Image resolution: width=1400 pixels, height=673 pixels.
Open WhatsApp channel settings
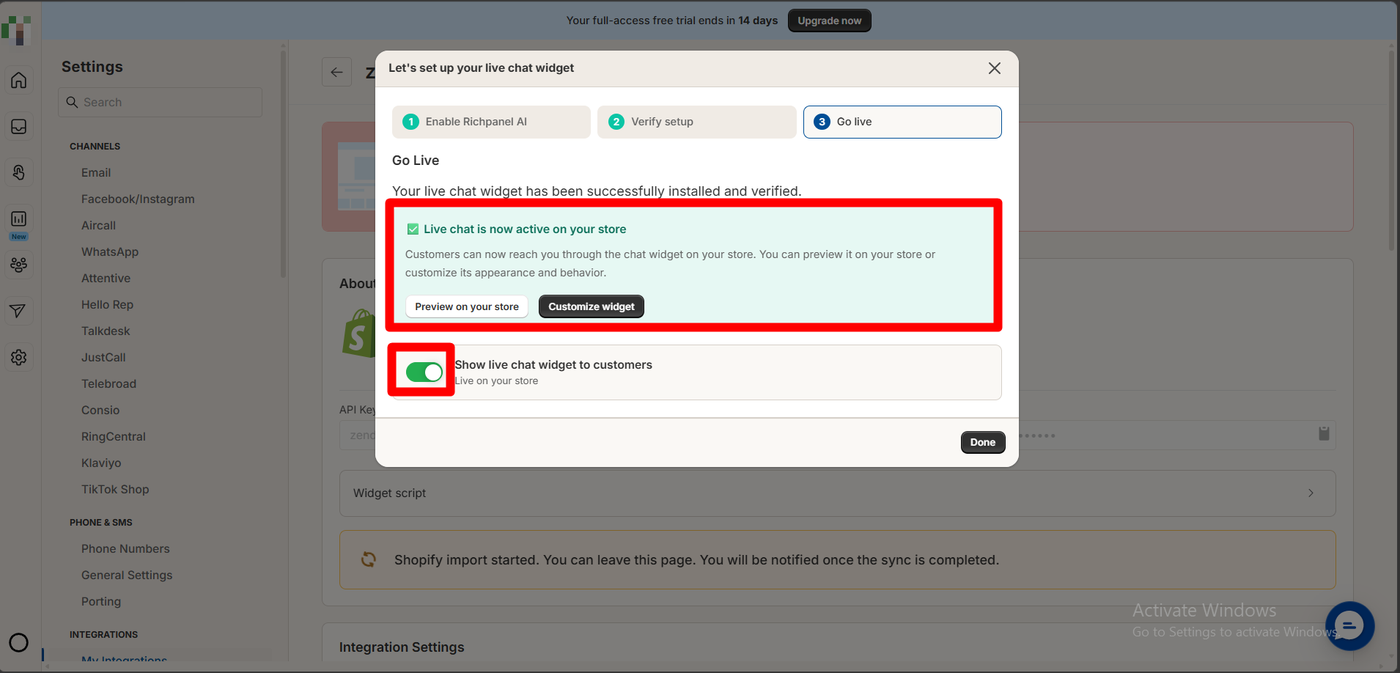[110, 252]
